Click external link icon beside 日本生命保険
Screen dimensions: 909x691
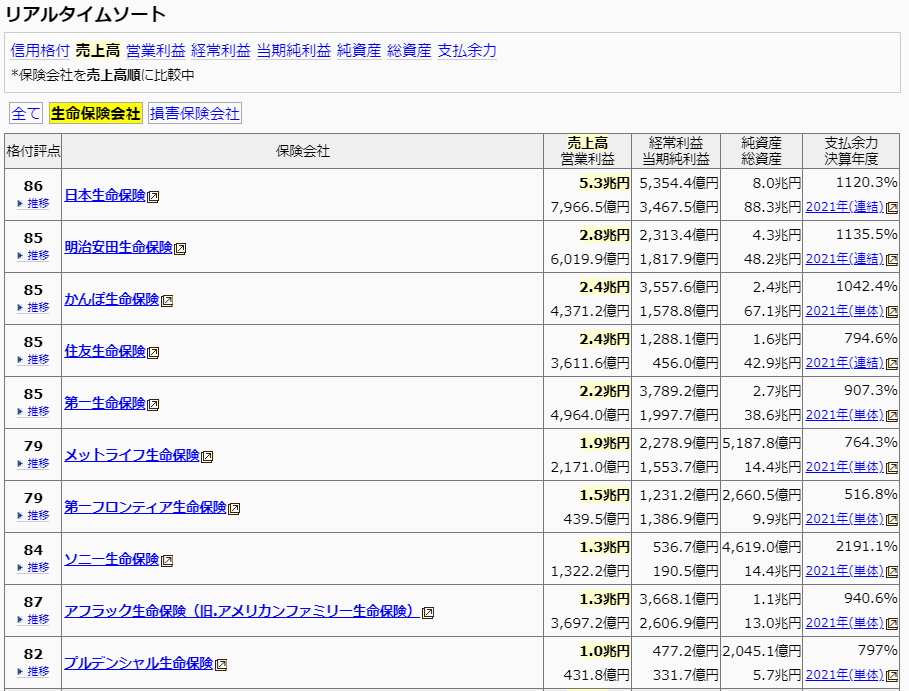click(x=153, y=197)
